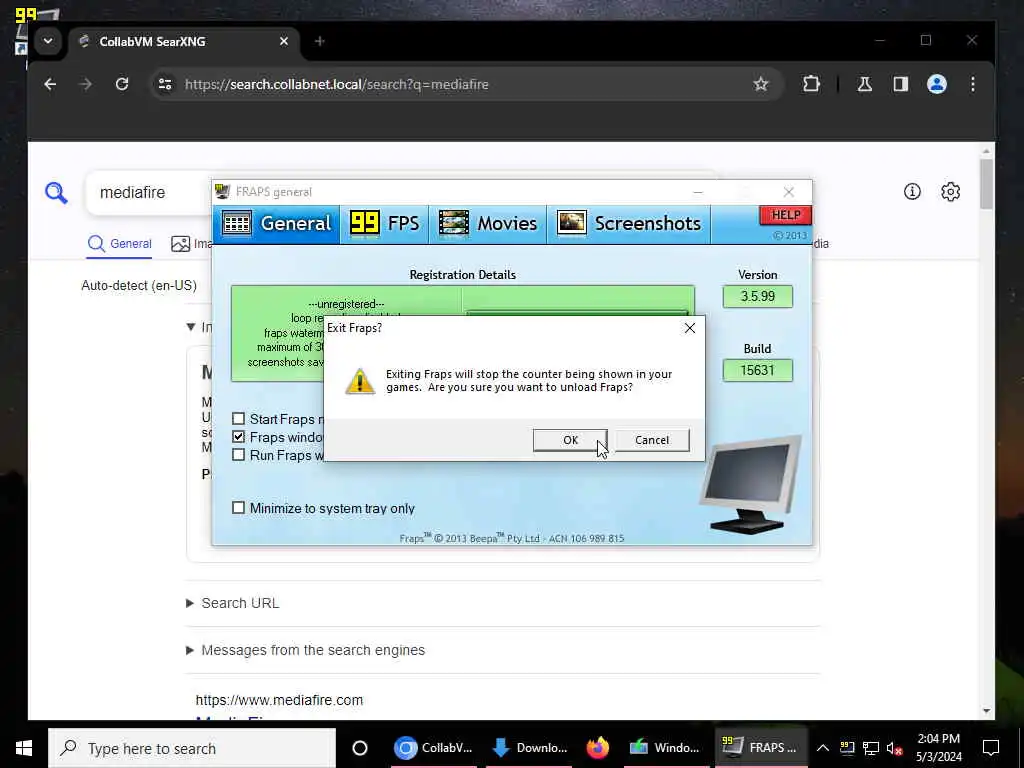Toggle the browser side panel icon
The image size is (1024, 768).
pos(901,84)
